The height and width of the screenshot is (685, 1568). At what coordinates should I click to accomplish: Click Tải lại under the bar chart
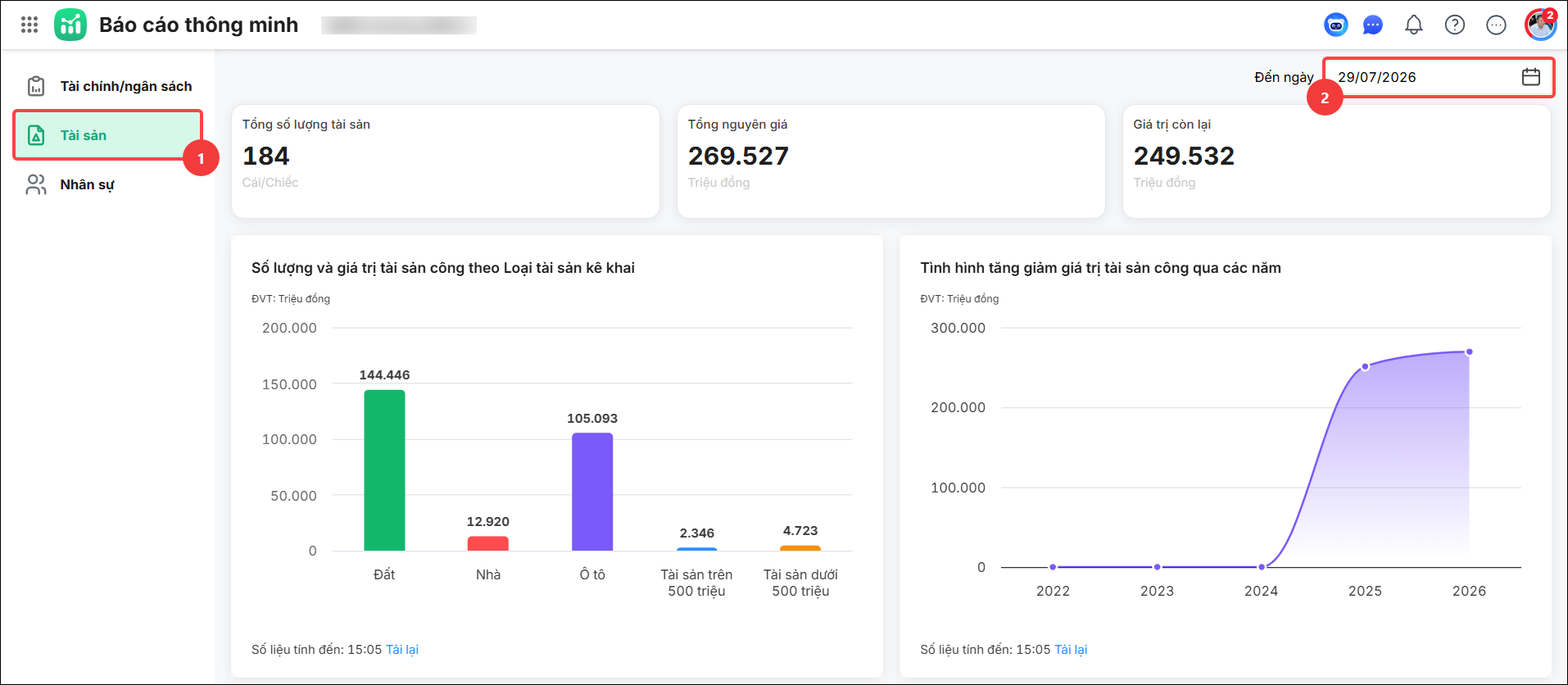pos(402,650)
